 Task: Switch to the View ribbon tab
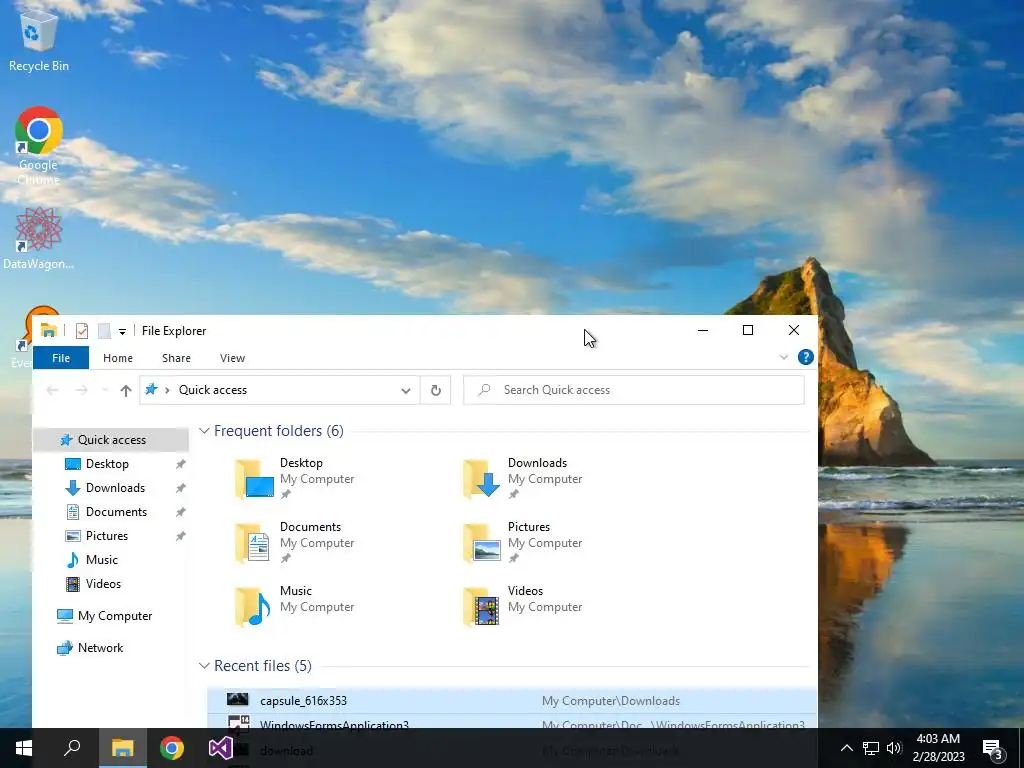232,358
